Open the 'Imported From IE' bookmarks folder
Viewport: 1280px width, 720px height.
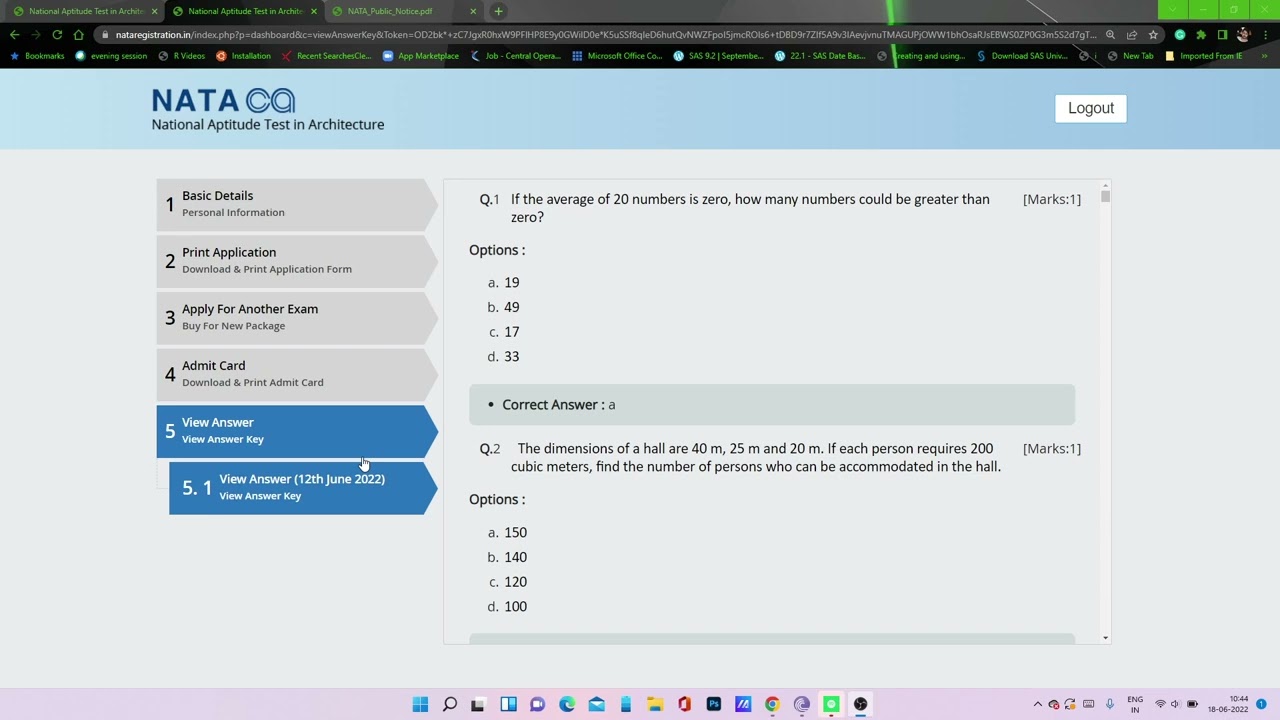(x=1204, y=56)
